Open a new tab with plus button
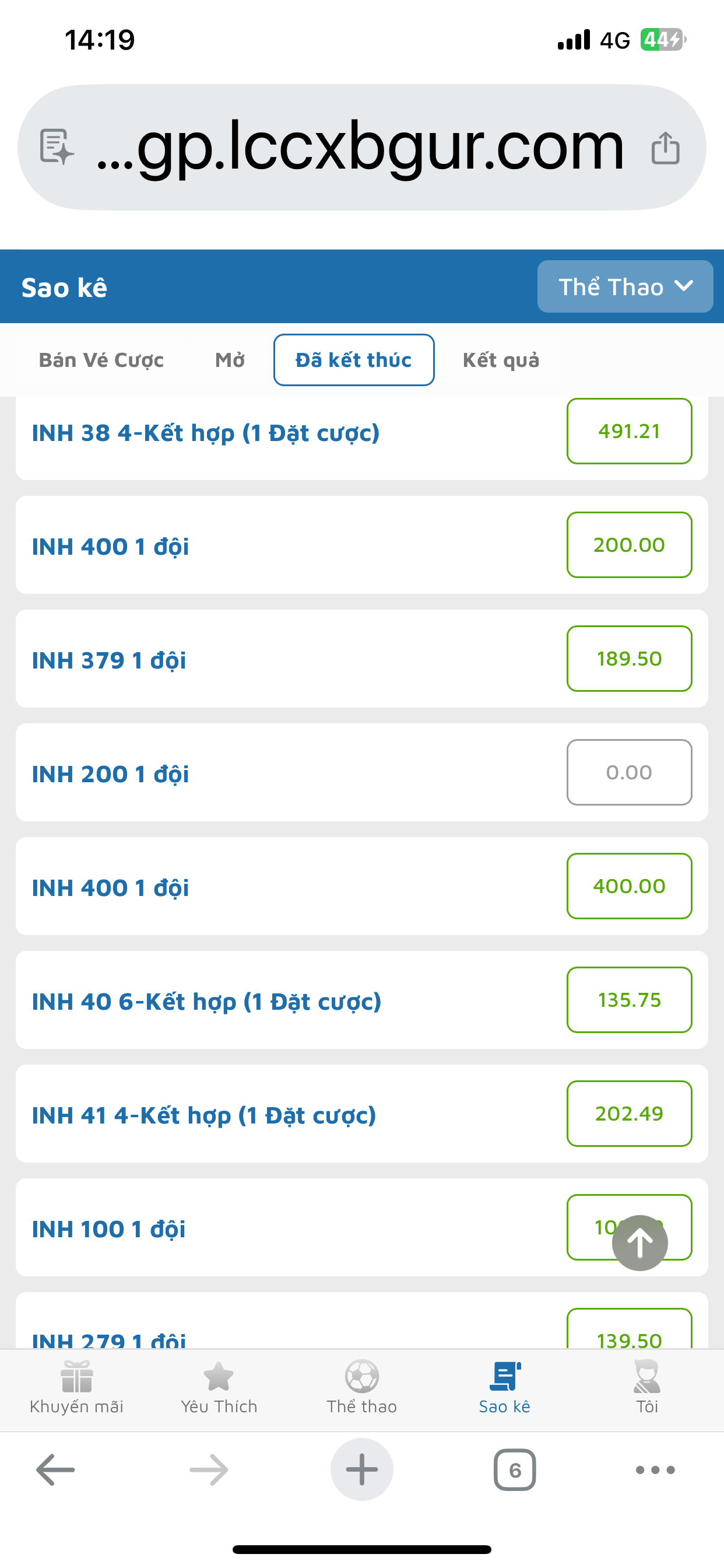The image size is (724, 1568). 362,1469
